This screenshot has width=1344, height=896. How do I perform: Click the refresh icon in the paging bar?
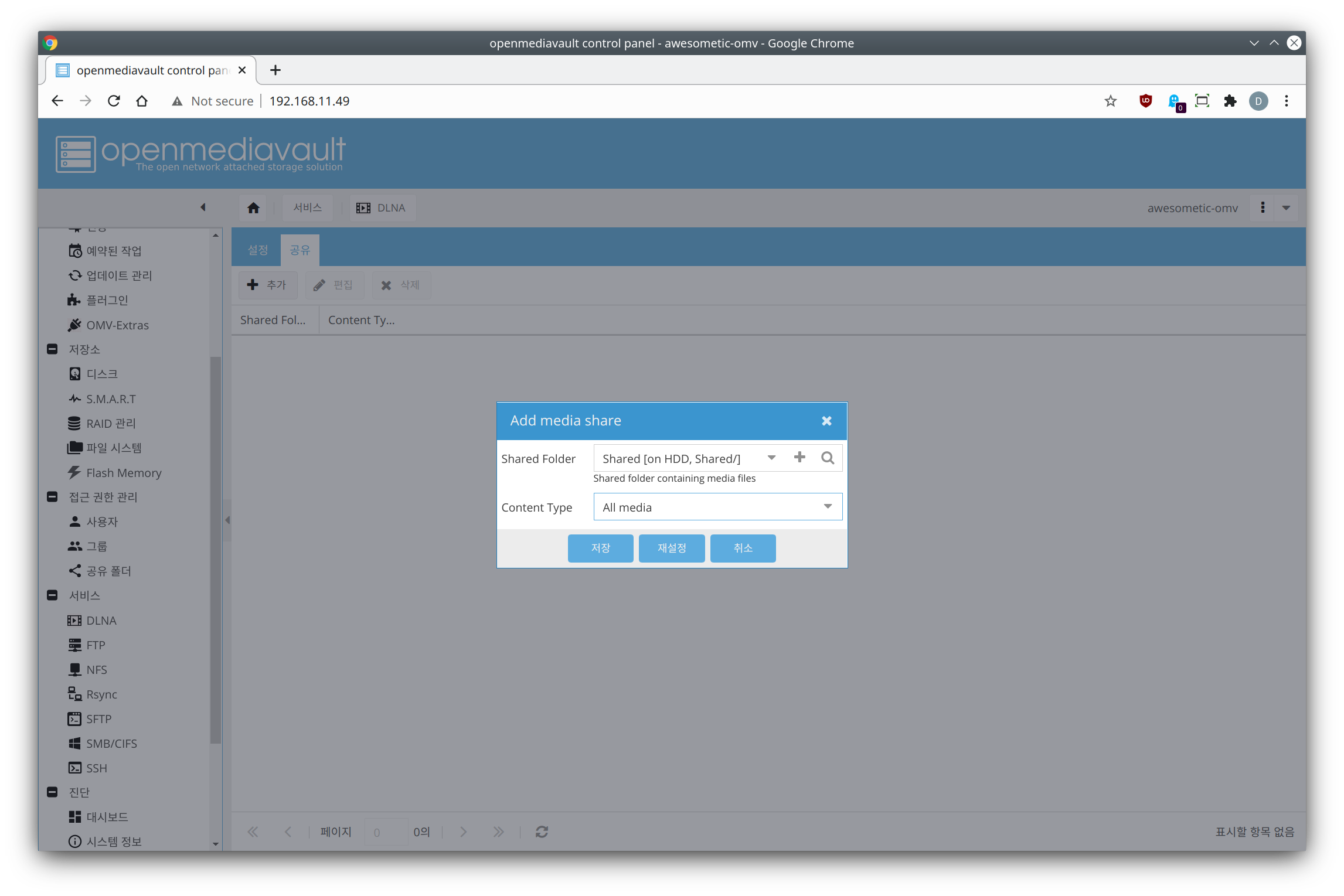pyautogui.click(x=542, y=832)
